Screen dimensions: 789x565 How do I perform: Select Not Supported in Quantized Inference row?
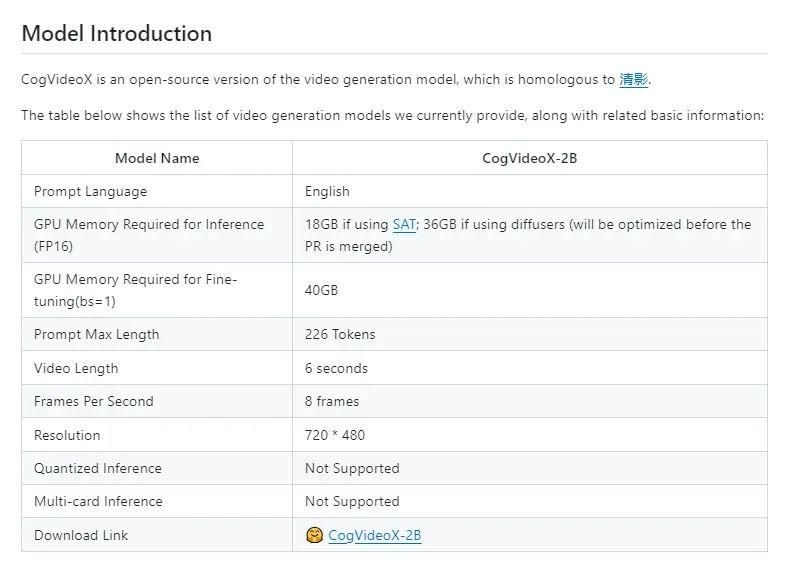point(352,468)
